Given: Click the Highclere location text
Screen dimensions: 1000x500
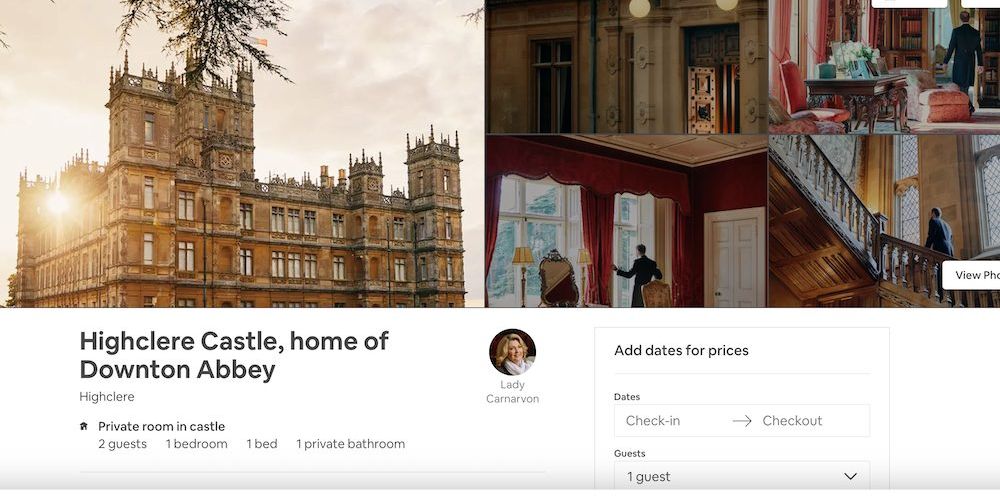Looking at the screenshot, I should tap(107, 397).
